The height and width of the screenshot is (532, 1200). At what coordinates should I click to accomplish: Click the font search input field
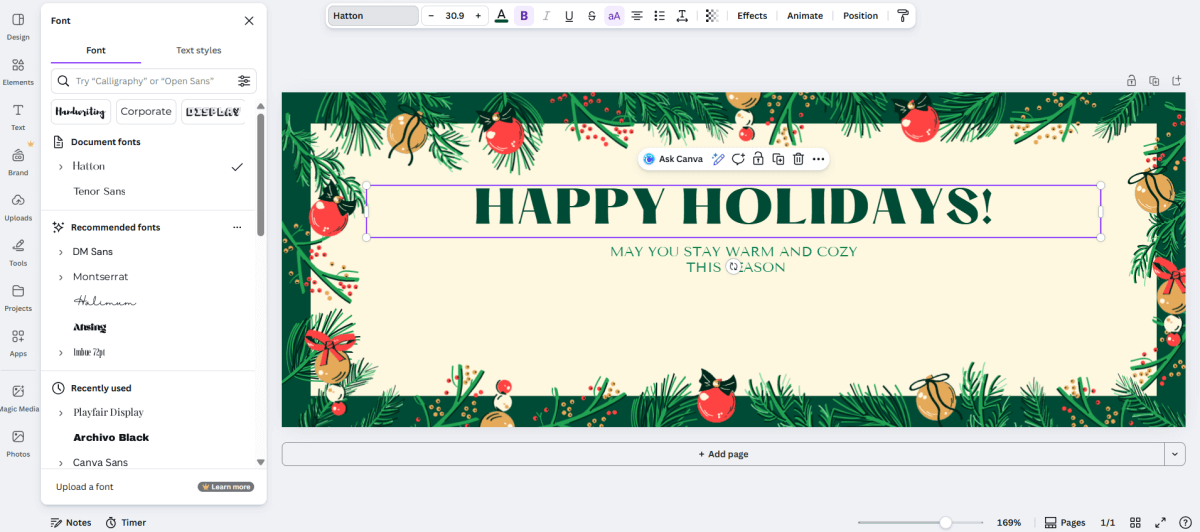click(x=150, y=81)
